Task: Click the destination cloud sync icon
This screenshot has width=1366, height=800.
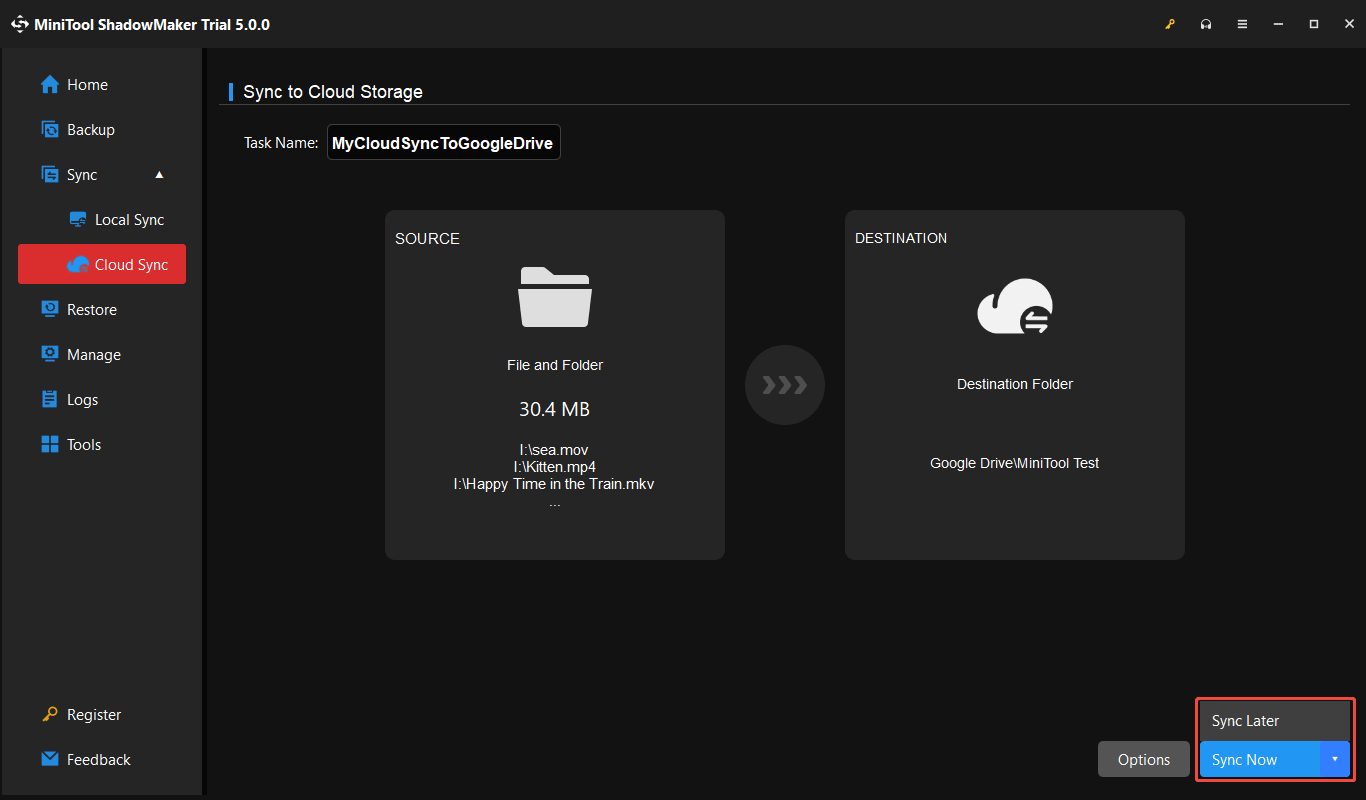Action: (1015, 307)
